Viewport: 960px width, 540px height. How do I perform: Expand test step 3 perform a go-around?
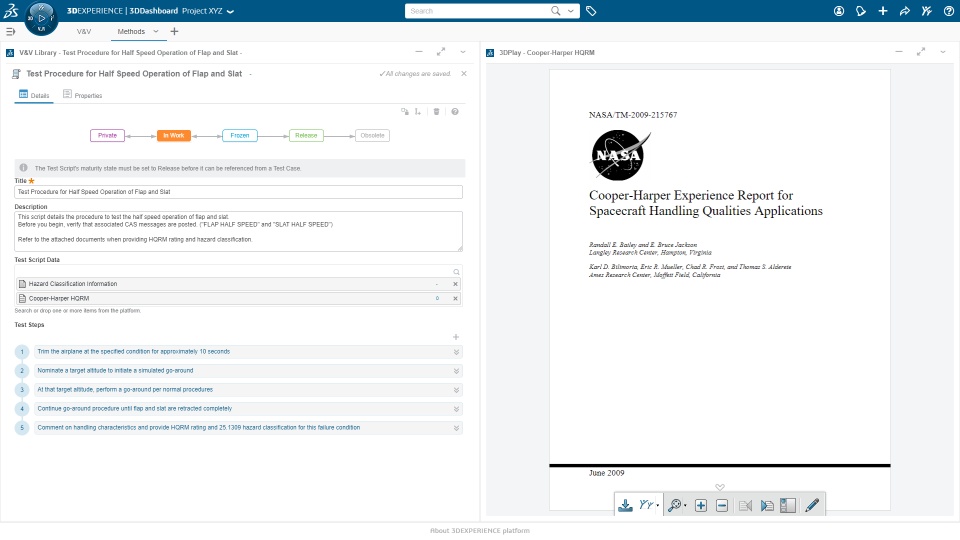(456, 390)
